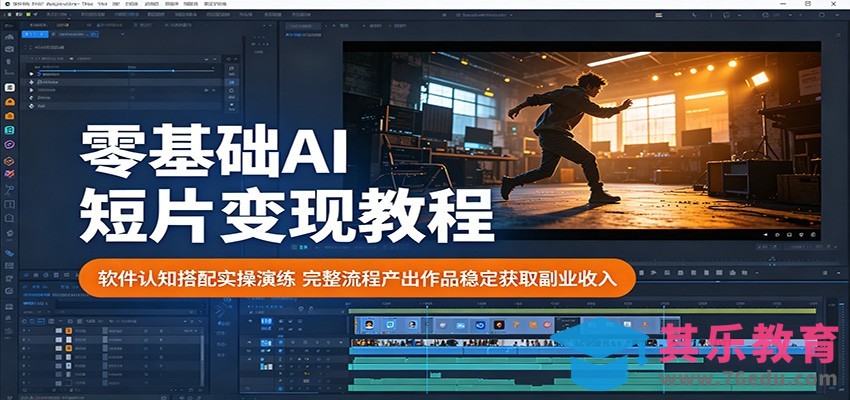Viewport: 850px width, 400px height.
Task: Select the white square icon in the left sidebar
Action: (9, 88)
